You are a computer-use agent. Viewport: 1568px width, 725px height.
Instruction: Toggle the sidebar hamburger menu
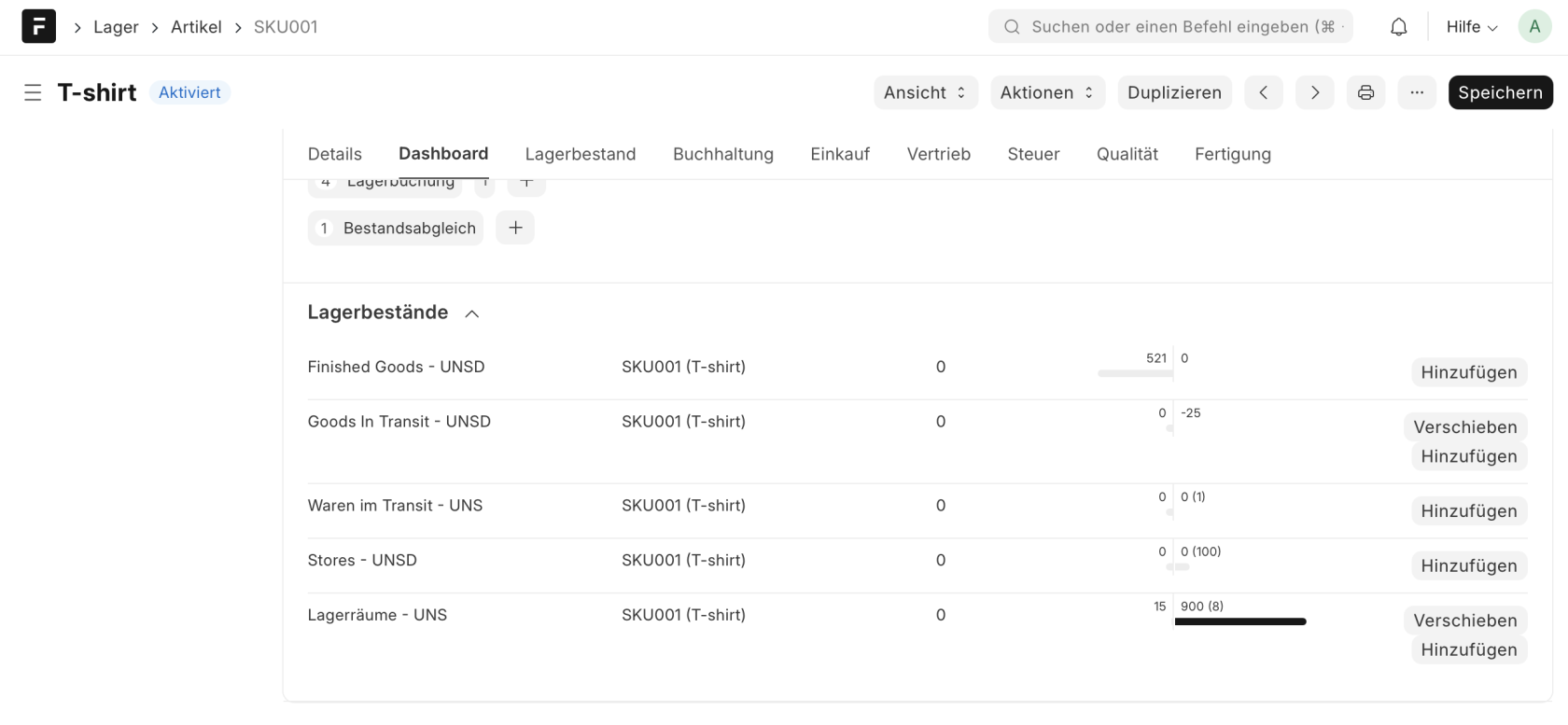tap(33, 92)
